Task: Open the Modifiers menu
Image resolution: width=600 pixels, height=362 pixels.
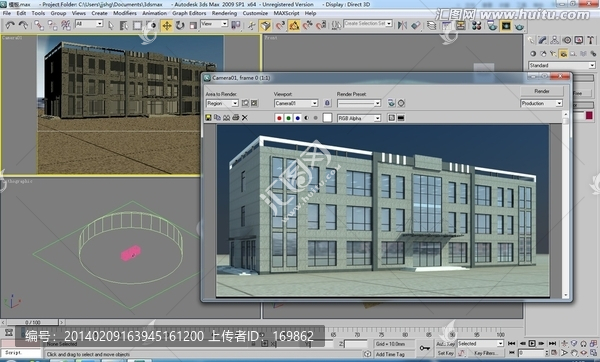Action: [x=124, y=13]
